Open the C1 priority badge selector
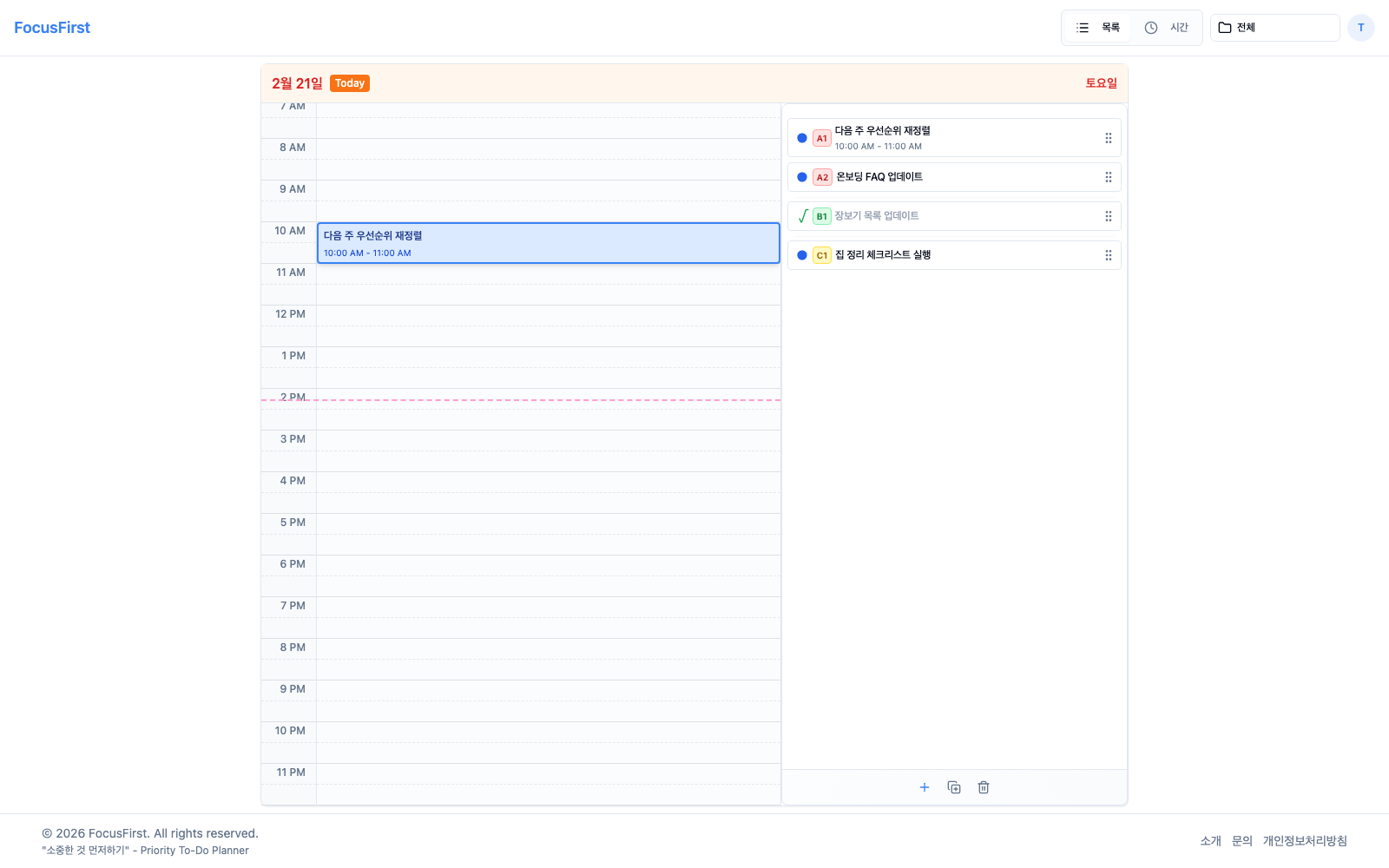 pos(821,255)
